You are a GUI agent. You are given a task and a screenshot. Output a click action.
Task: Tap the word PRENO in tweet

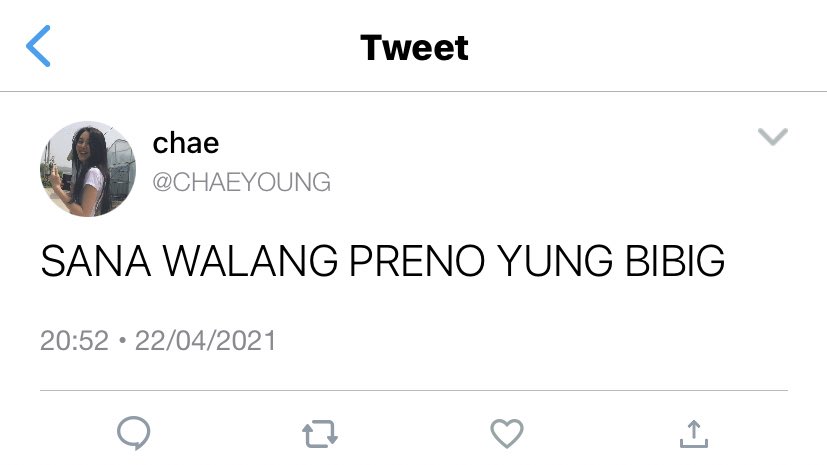(417, 260)
